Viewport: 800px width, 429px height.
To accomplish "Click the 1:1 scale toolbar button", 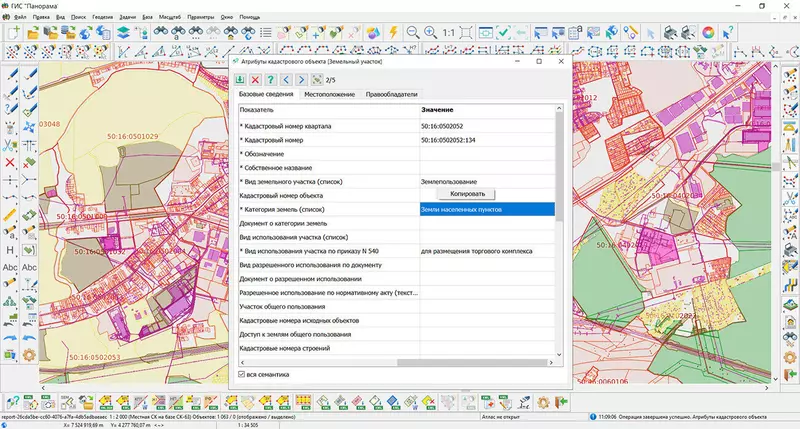I will [448, 33].
